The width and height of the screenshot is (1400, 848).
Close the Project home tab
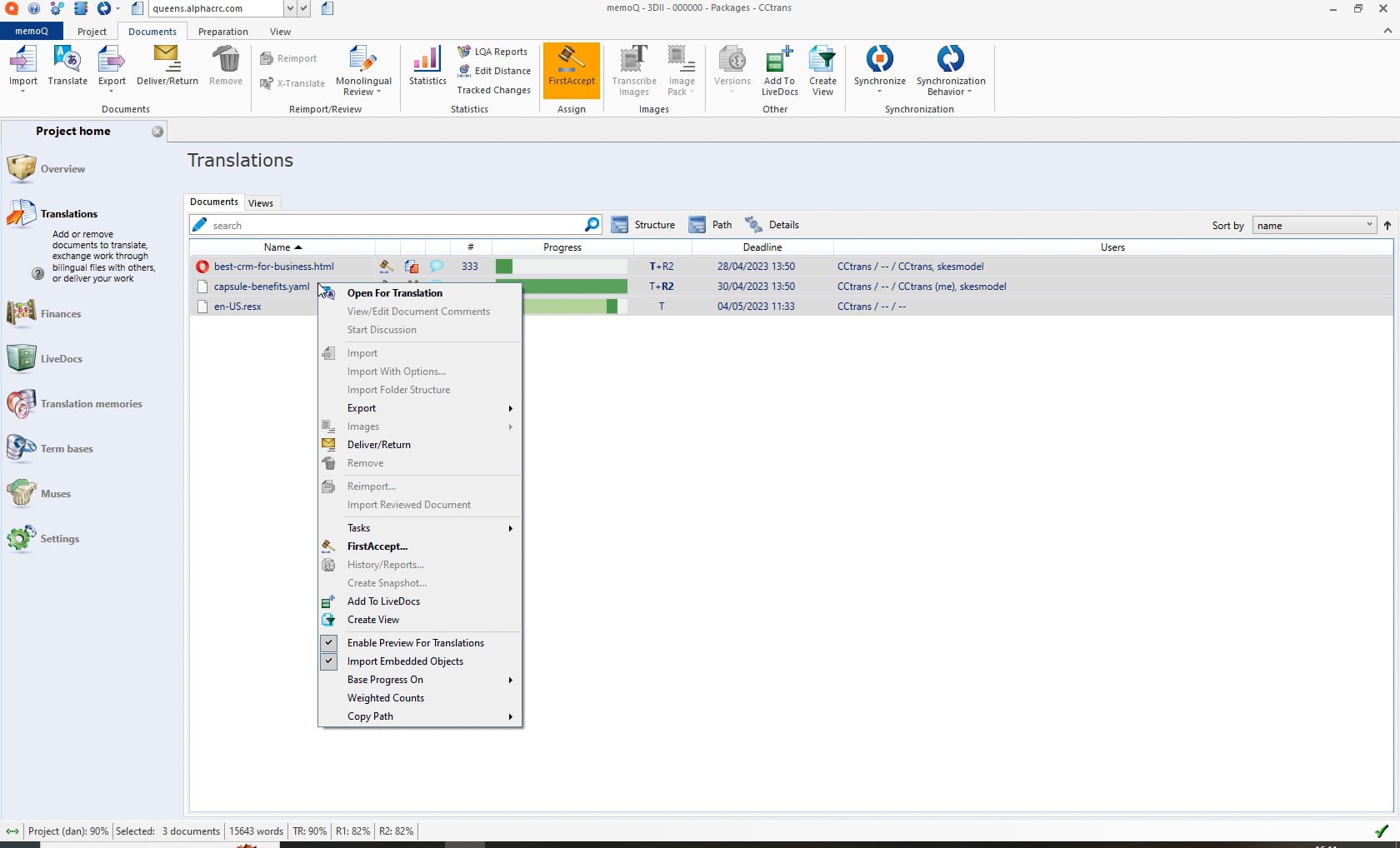(157, 132)
